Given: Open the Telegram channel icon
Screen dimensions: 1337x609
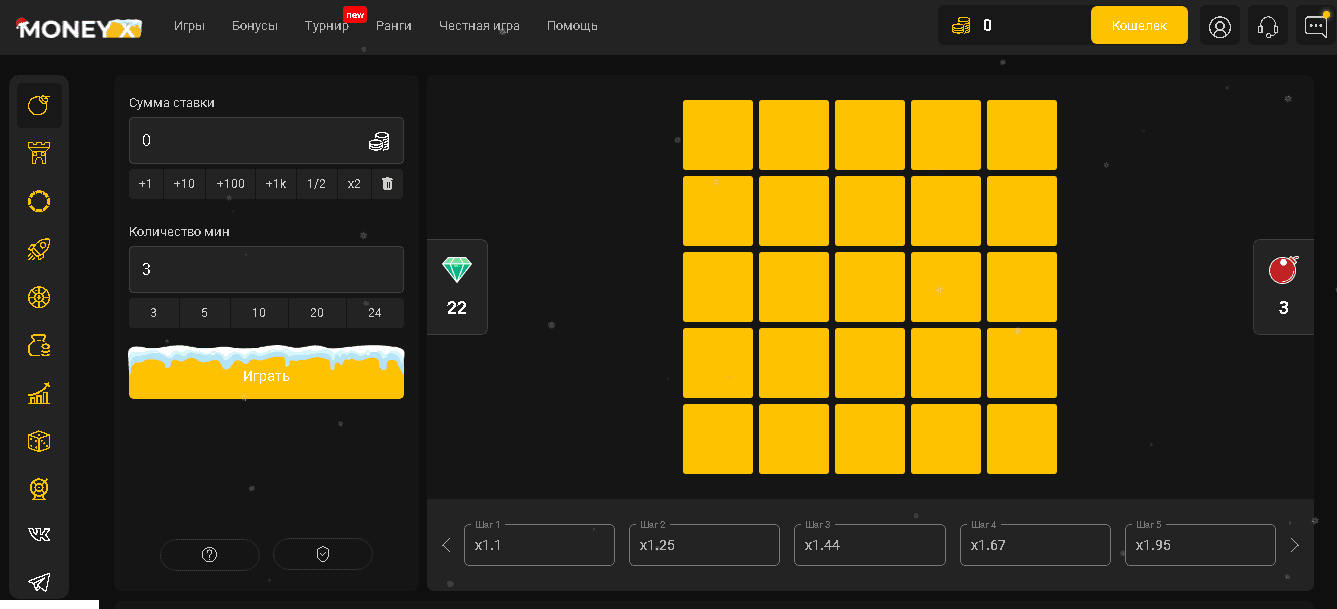Looking at the screenshot, I should click(x=39, y=582).
